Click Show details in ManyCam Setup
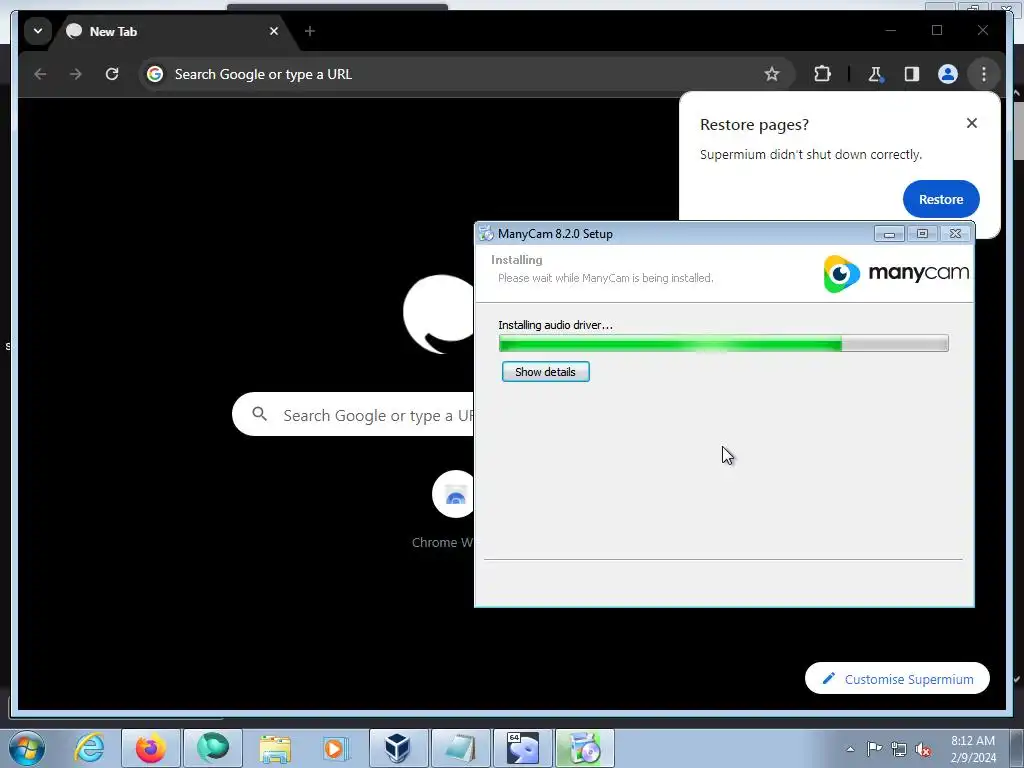The height and width of the screenshot is (768, 1024). [545, 372]
